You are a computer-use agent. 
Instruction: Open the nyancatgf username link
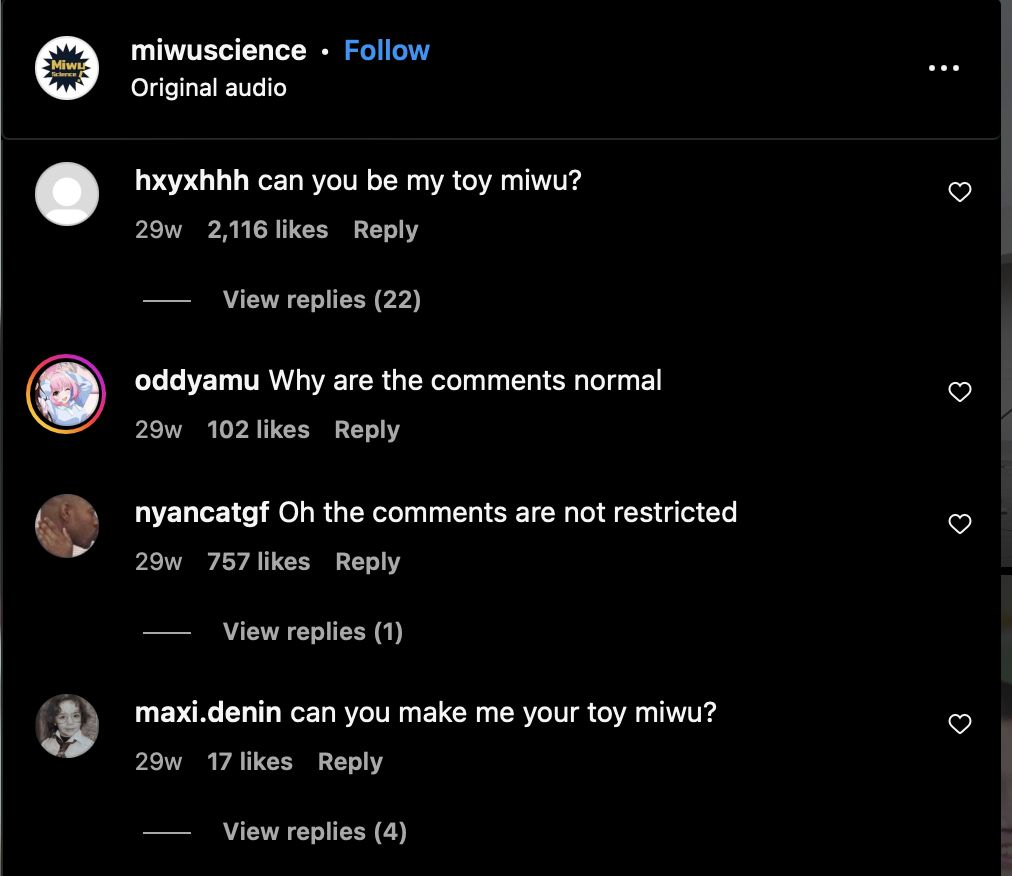pyautogui.click(x=201, y=513)
